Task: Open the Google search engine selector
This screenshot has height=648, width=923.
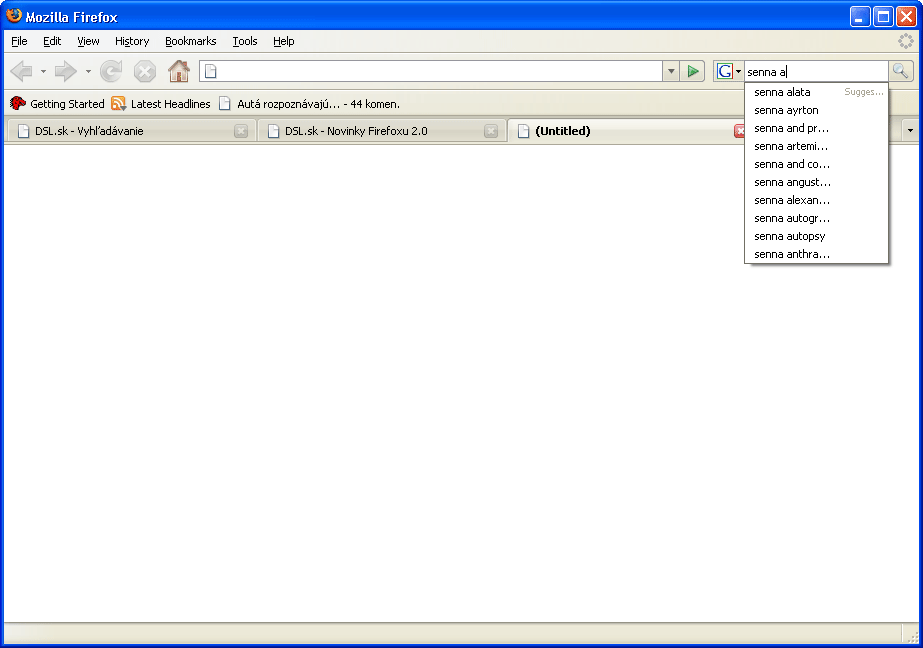Action: (729, 71)
